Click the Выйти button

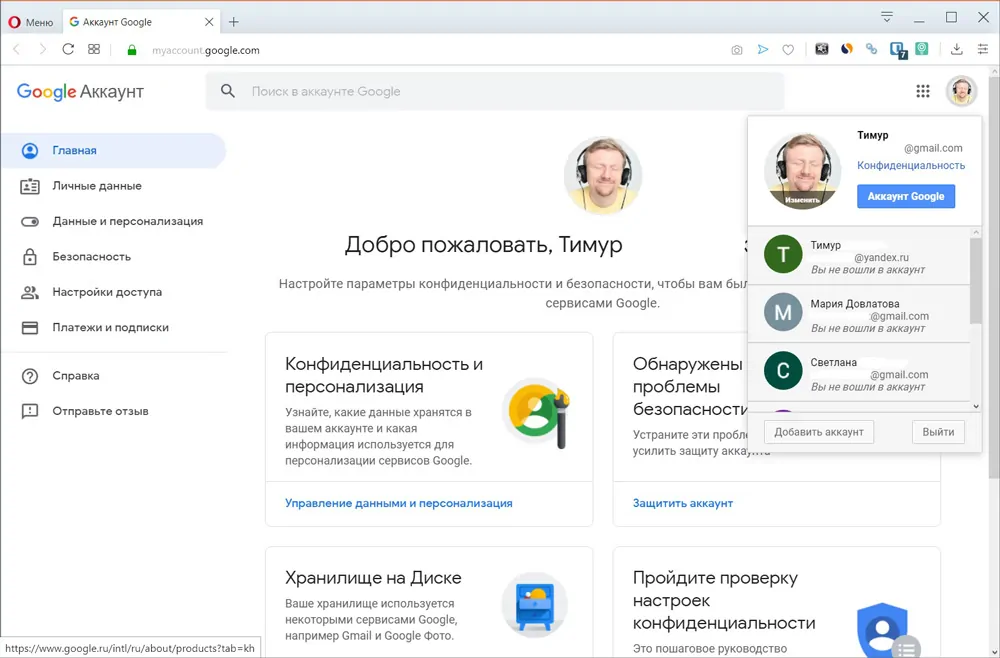point(938,432)
